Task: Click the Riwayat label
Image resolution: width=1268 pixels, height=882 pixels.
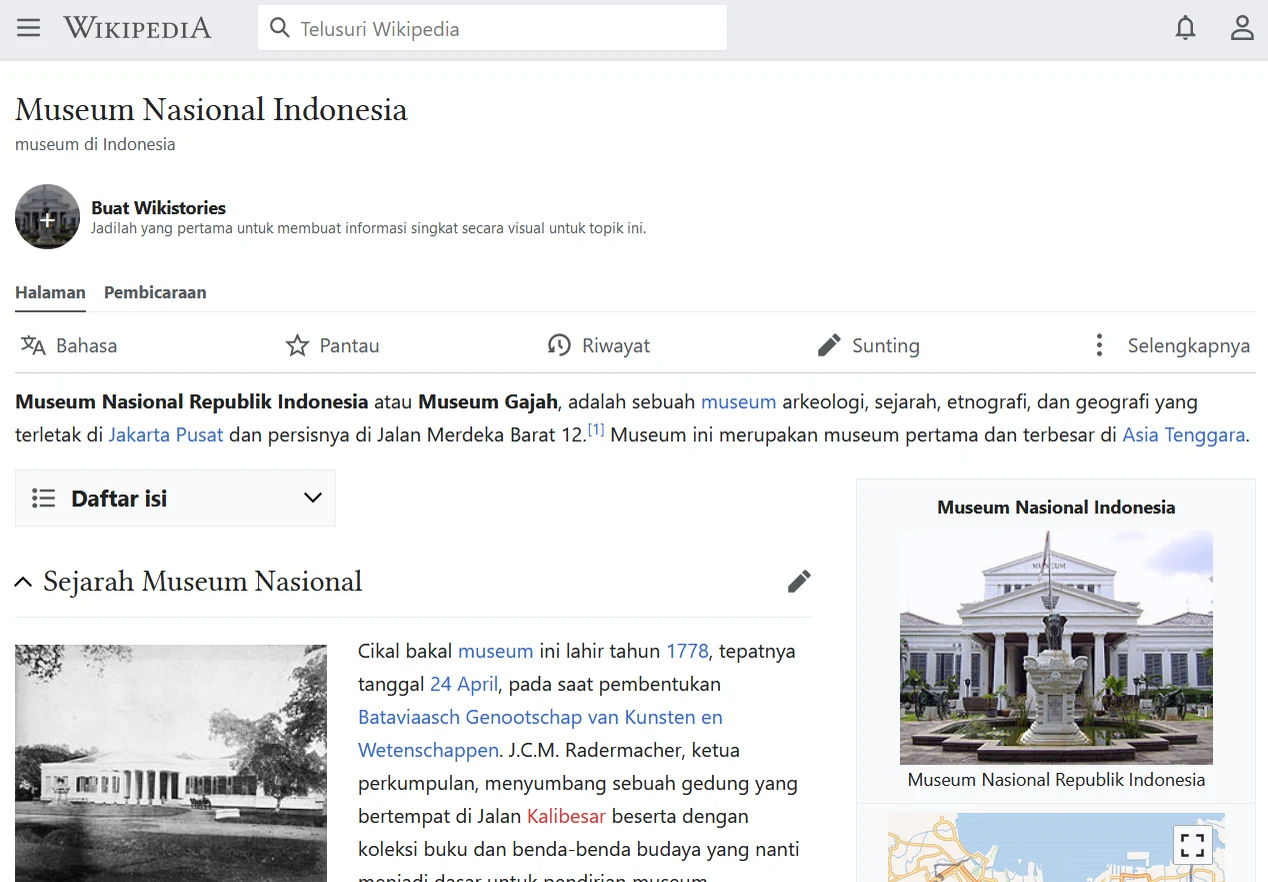Action: coord(616,346)
